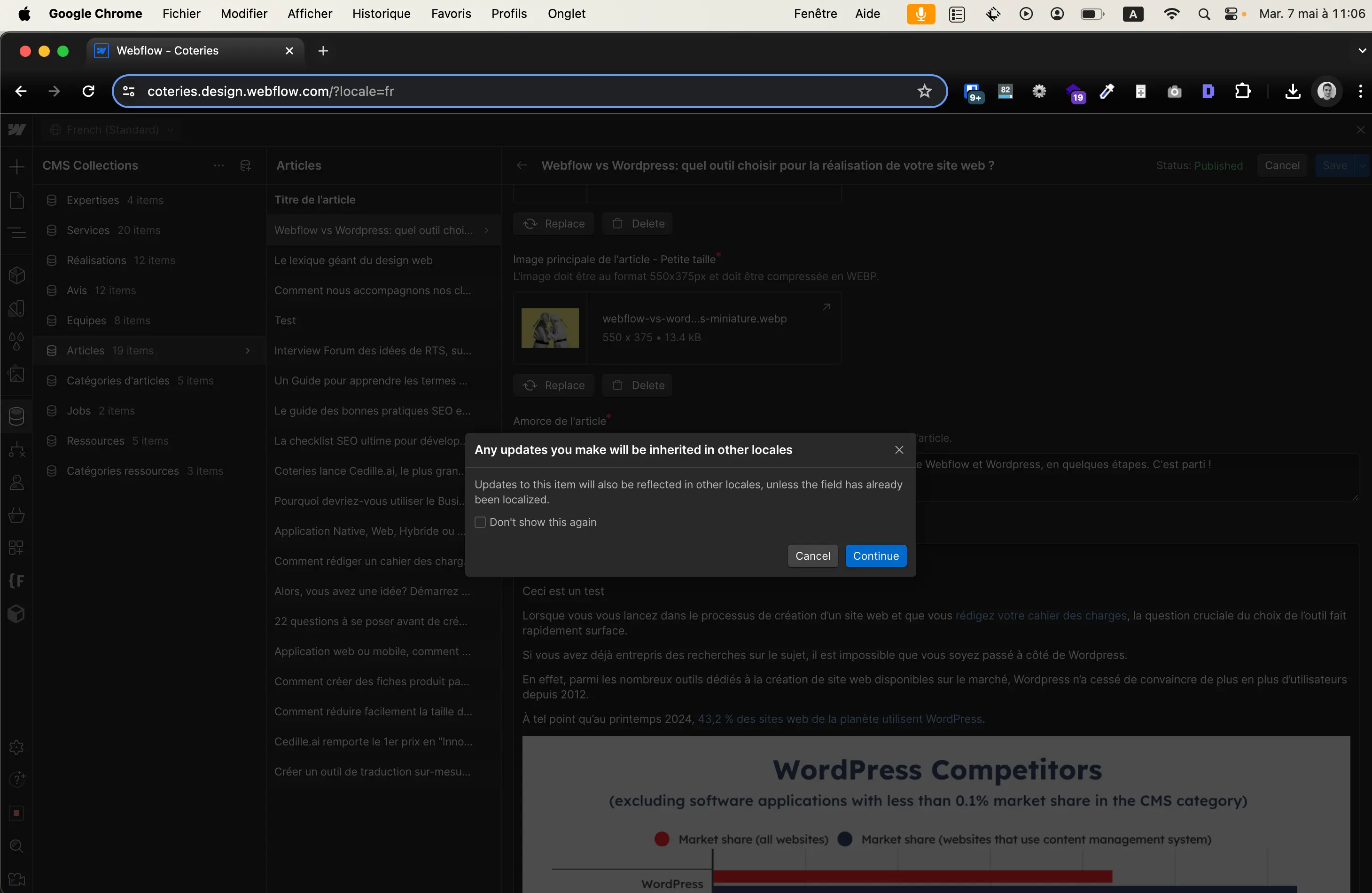Screen dimensions: 1372x893
Task: Open the Fenêtre menu
Action: 815,14
